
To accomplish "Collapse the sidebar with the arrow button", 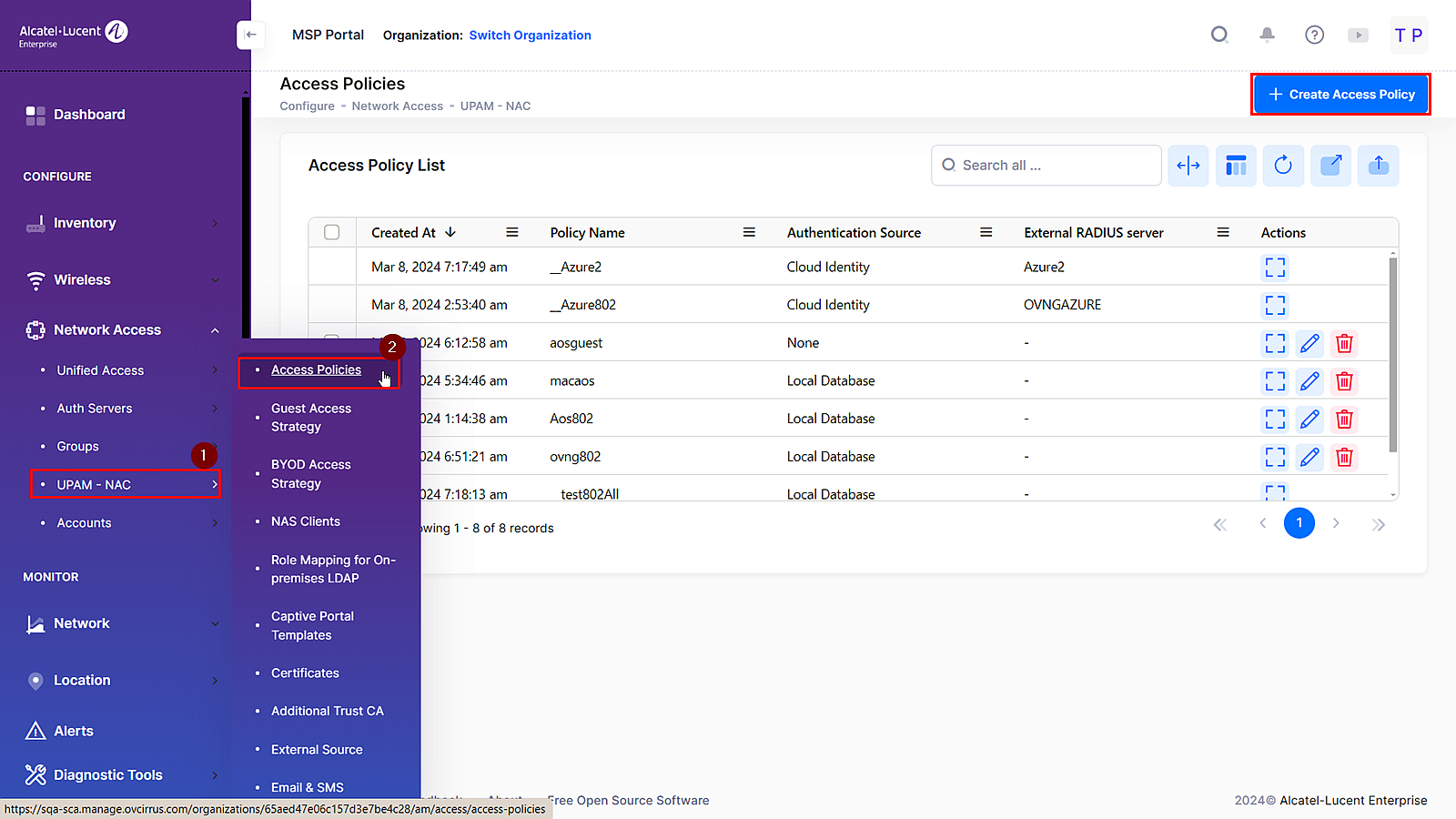I will pos(250,35).
